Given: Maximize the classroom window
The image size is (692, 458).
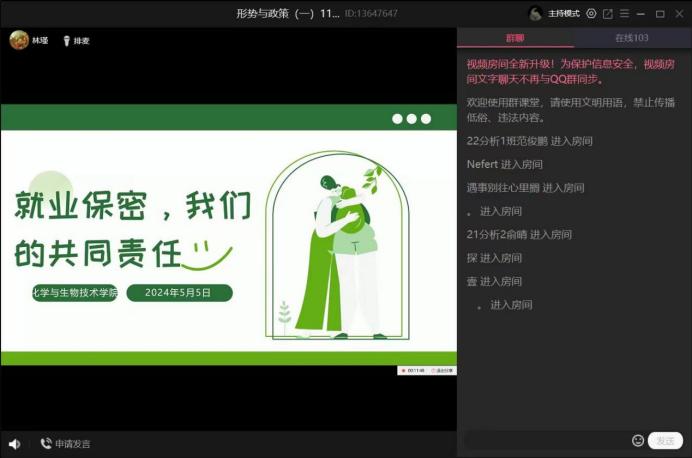Looking at the screenshot, I should pyautogui.click(x=659, y=14).
